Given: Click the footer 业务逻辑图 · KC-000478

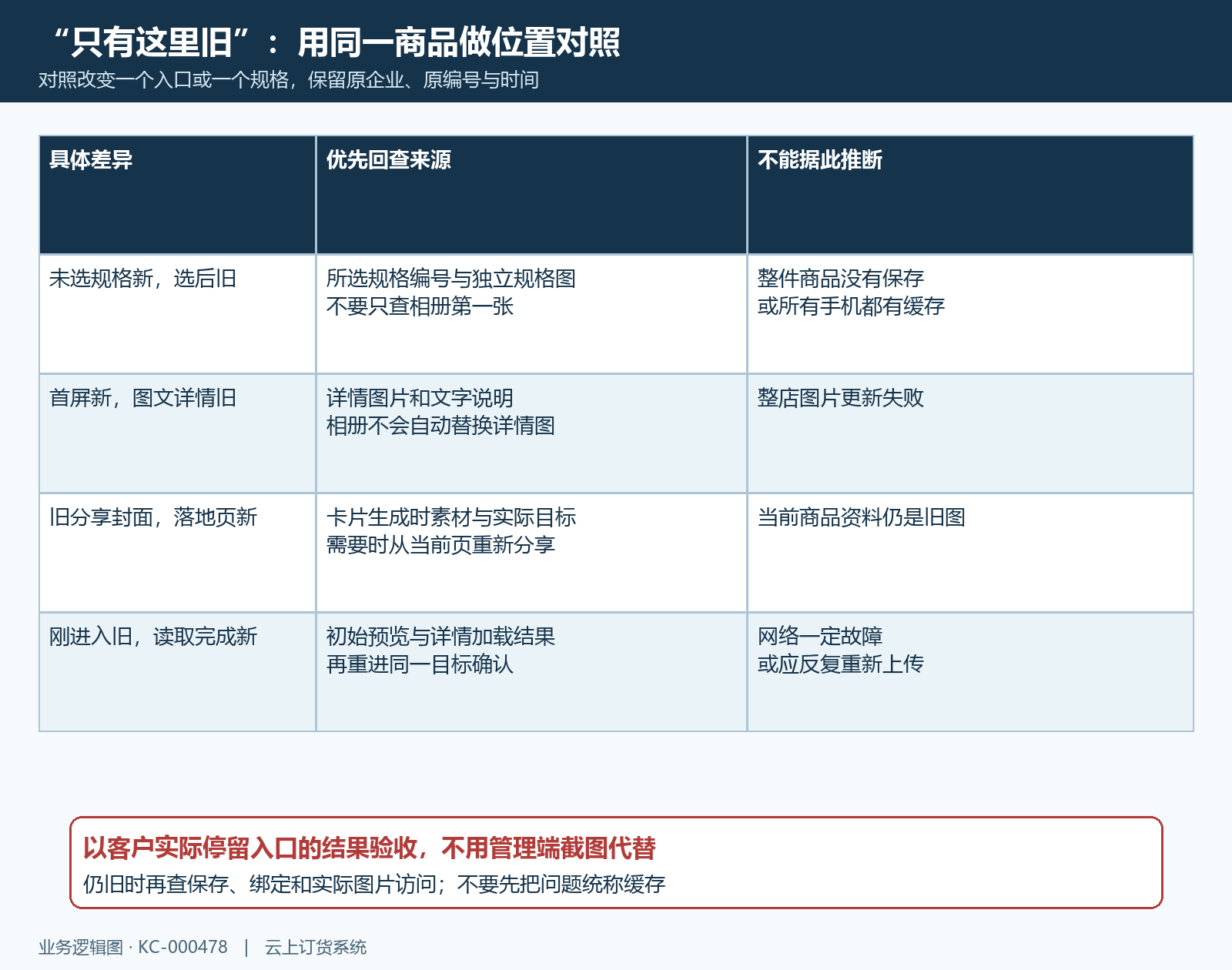Looking at the screenshot, I should (133, 948).
